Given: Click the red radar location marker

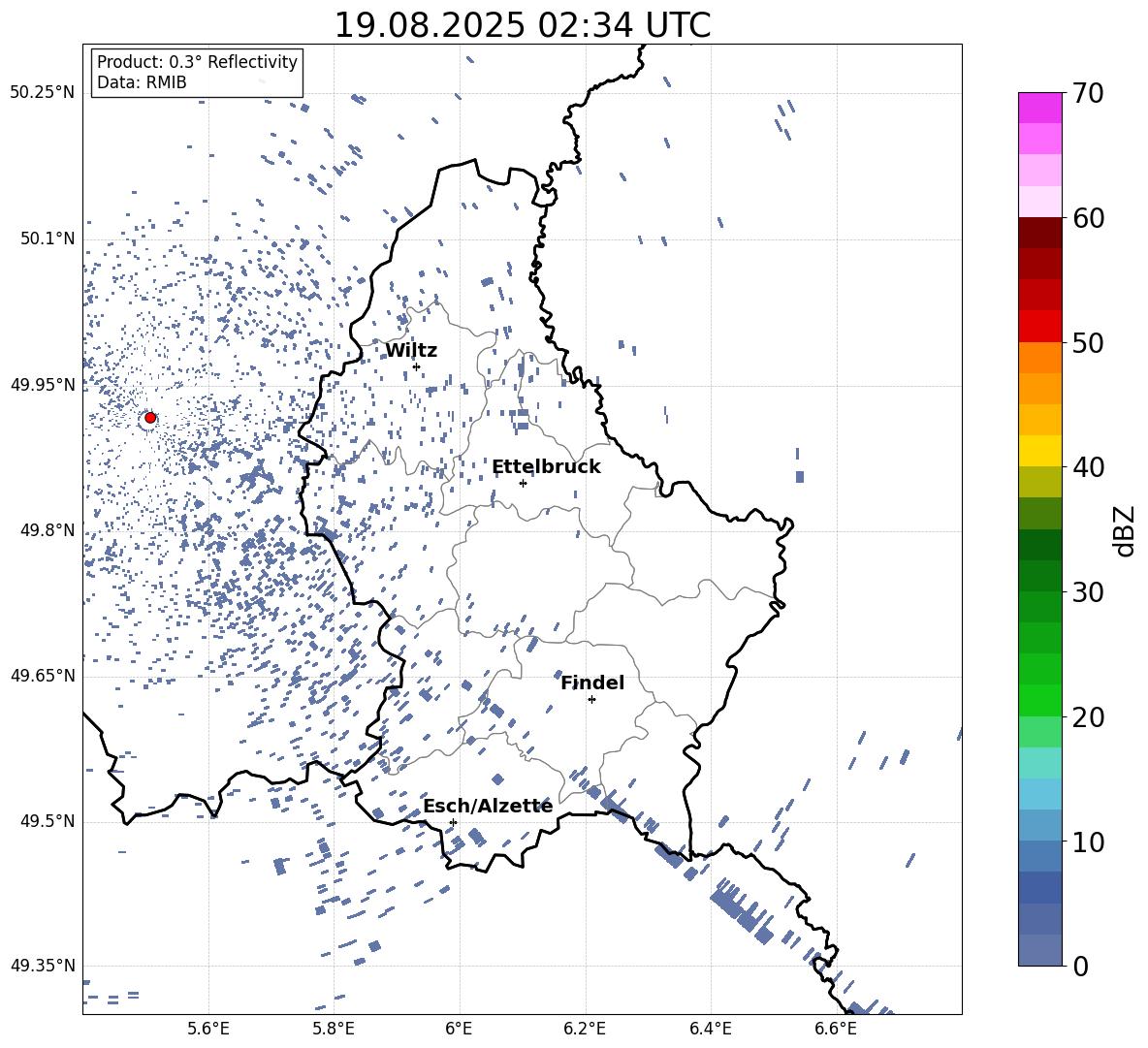Looking at the screenshot, I should [150, 418].
